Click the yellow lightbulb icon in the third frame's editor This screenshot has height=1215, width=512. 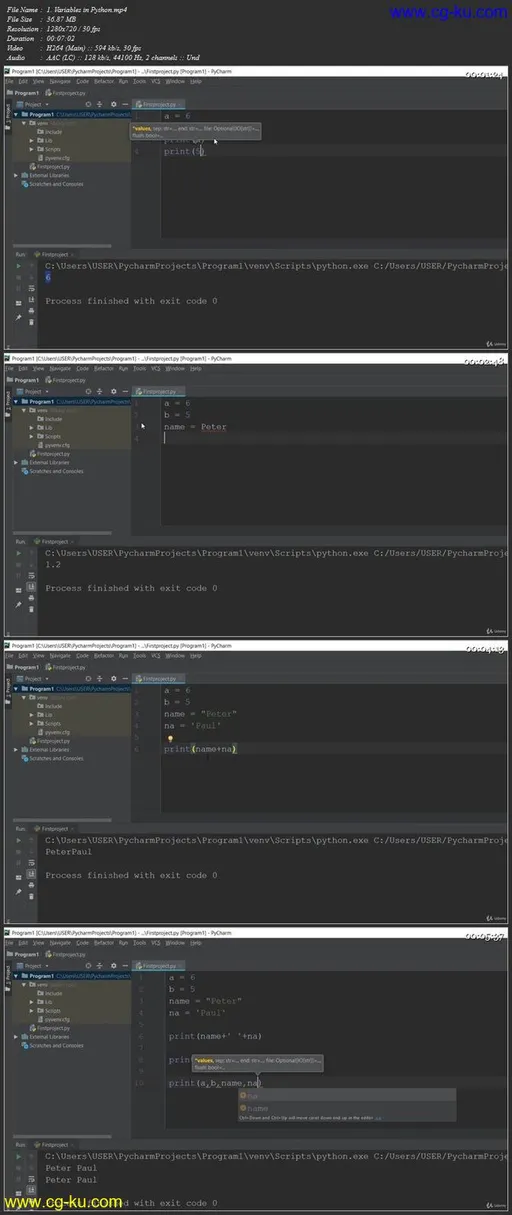[170, 739]
